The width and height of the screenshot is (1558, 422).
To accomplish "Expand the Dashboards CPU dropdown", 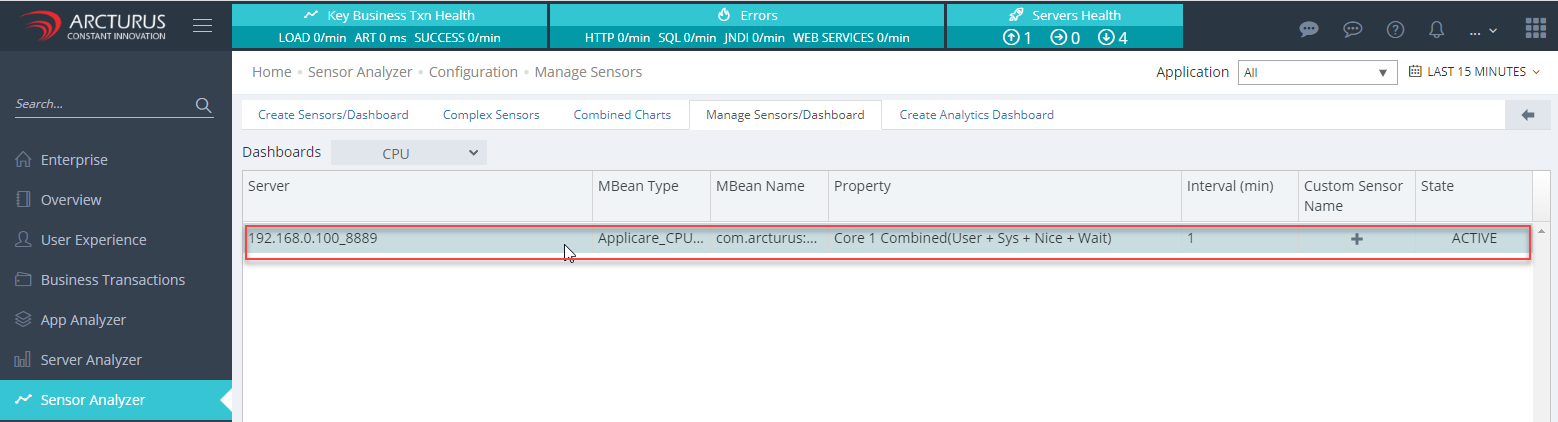I will click(408, 153).
